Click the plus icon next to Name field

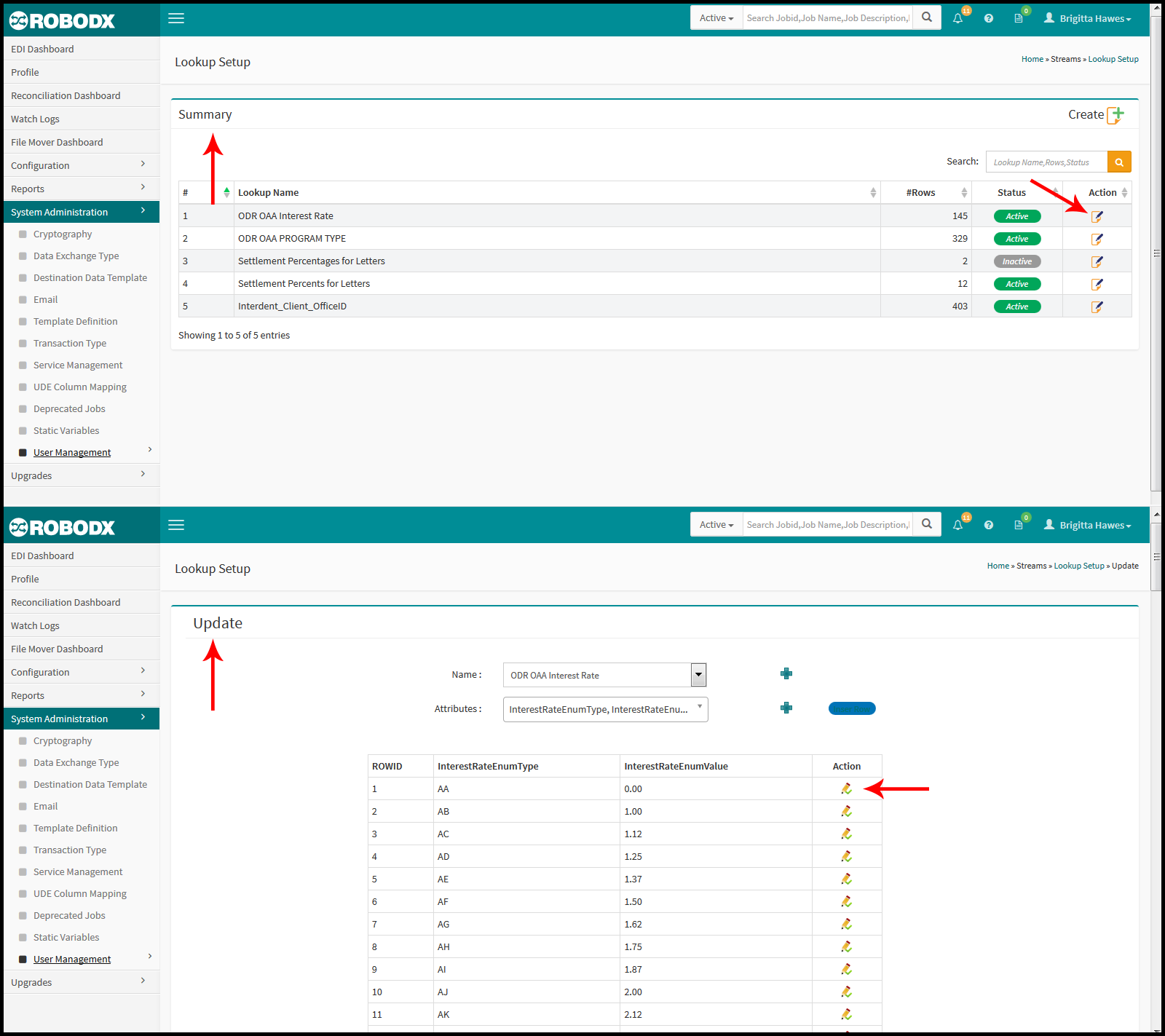coord(786,674)
